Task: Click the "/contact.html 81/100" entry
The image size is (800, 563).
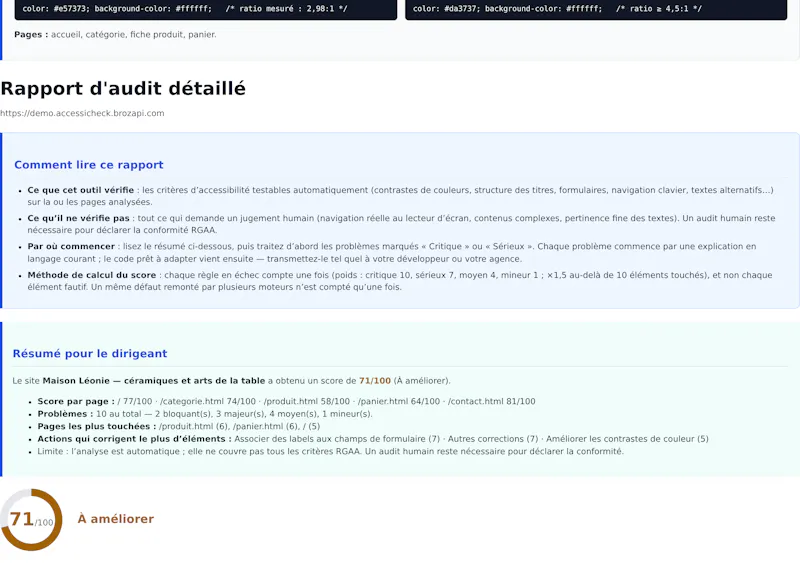Action: [x=491, y=401]
